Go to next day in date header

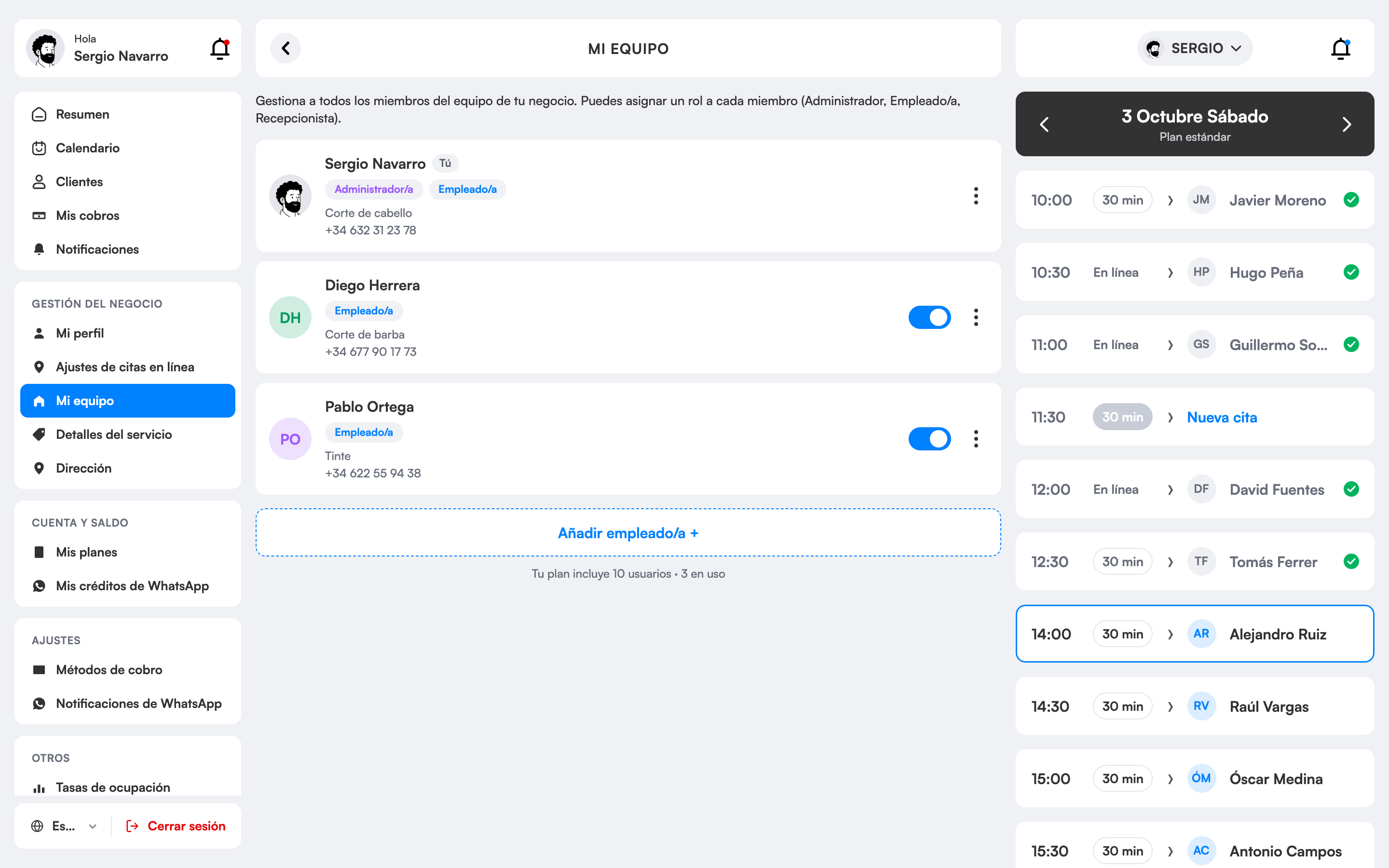[1347, 124]
